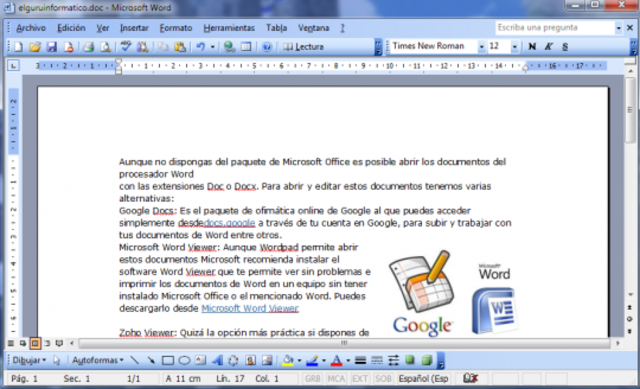Open the Ventana menu
Viewport: 640px width, 389px height.
pos(313,28)
